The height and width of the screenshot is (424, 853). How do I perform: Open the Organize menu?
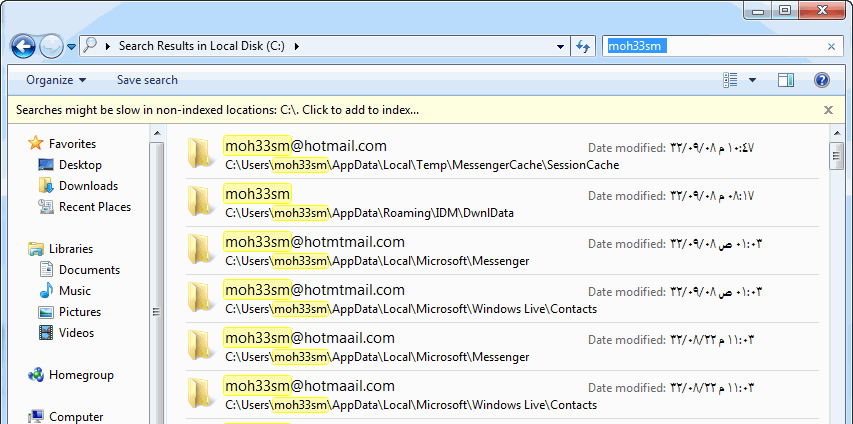coord(56,80)
